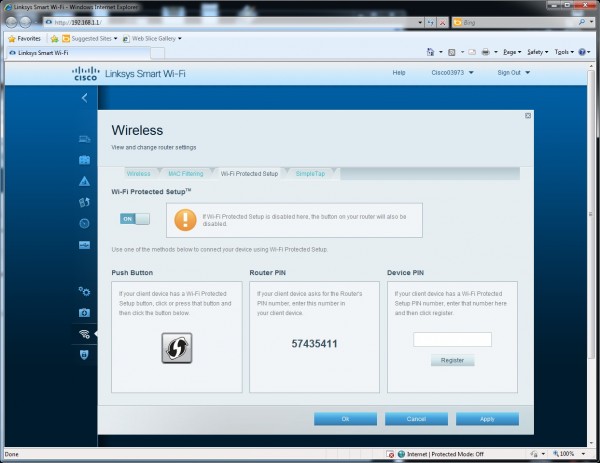Open the Device List sidebar icon
This screenshot has width=600, height=463.
point(85,139)
